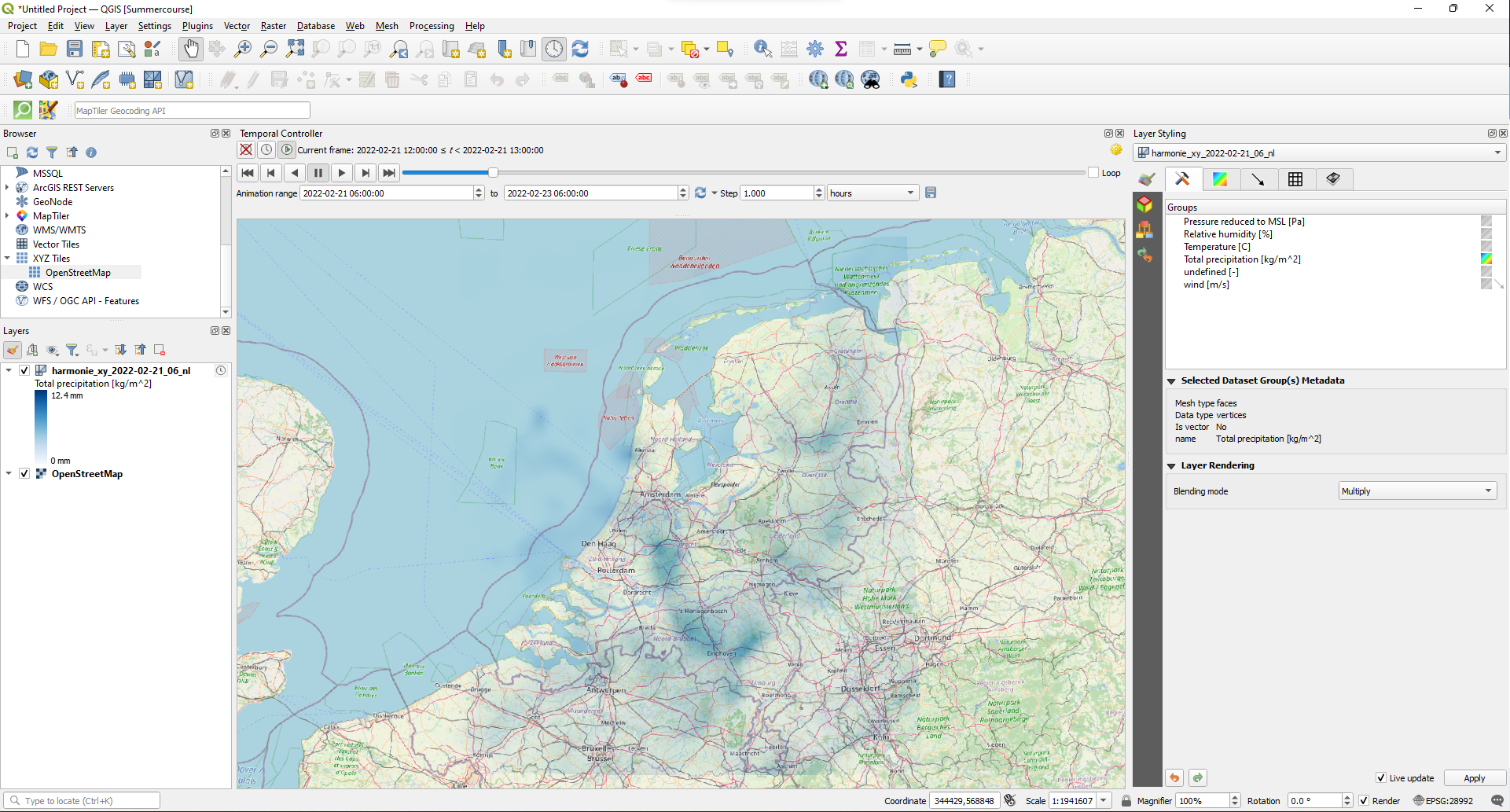1510x812 pixels.
Task: Toggle the Live update checkbox
Action: (1381, 778)
